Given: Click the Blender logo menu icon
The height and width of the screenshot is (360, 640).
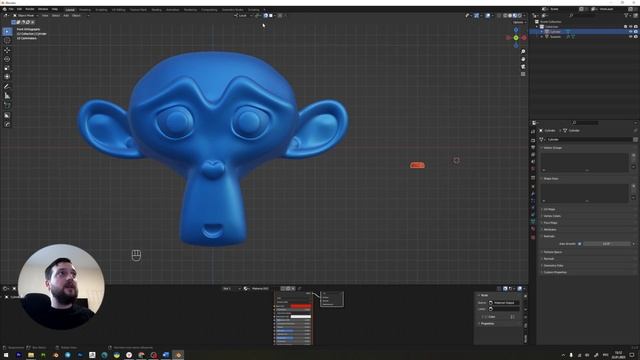Looking at the screenshot, I should tap(4, 9).
